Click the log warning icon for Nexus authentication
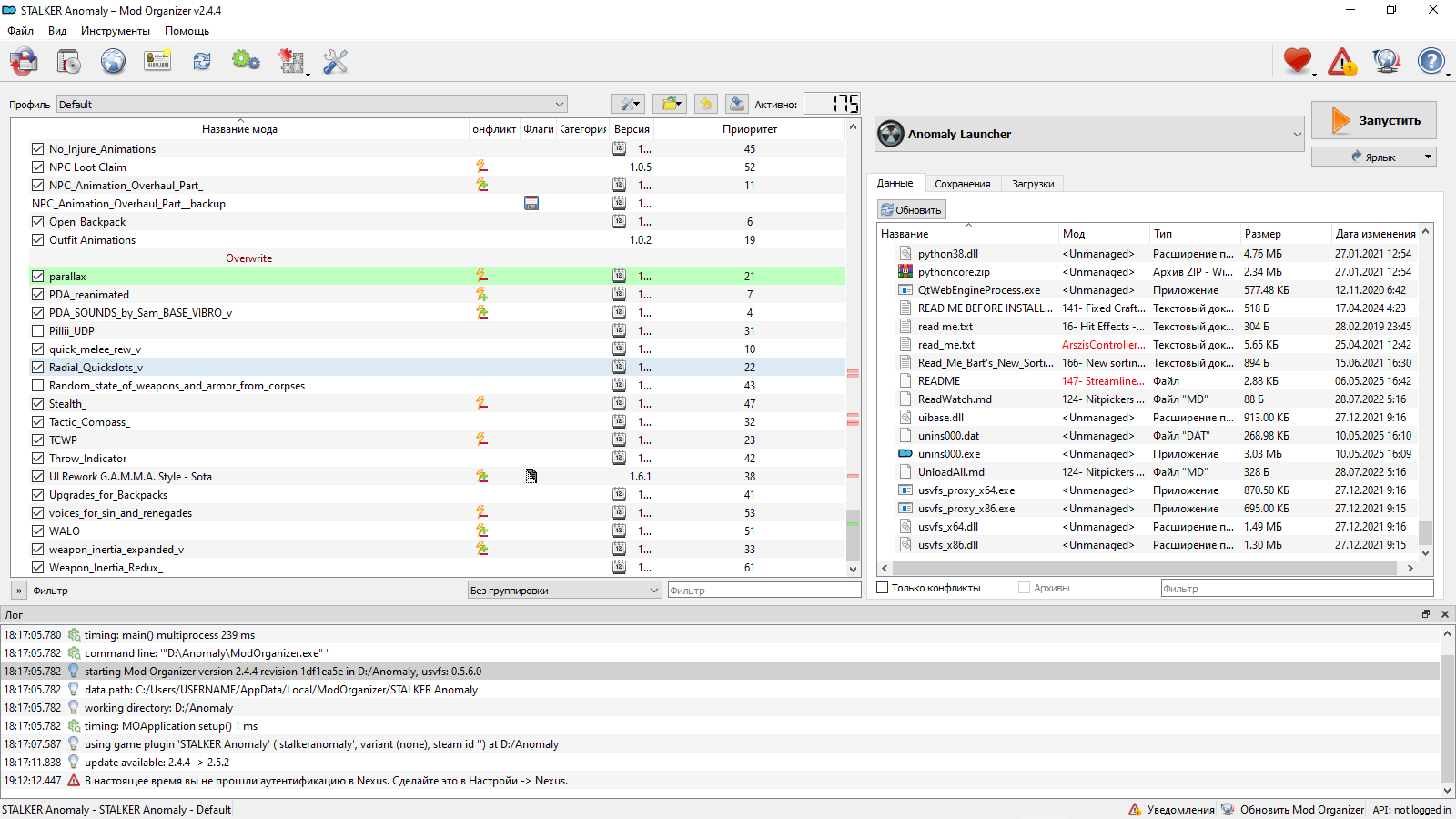 tap(74, 781)
